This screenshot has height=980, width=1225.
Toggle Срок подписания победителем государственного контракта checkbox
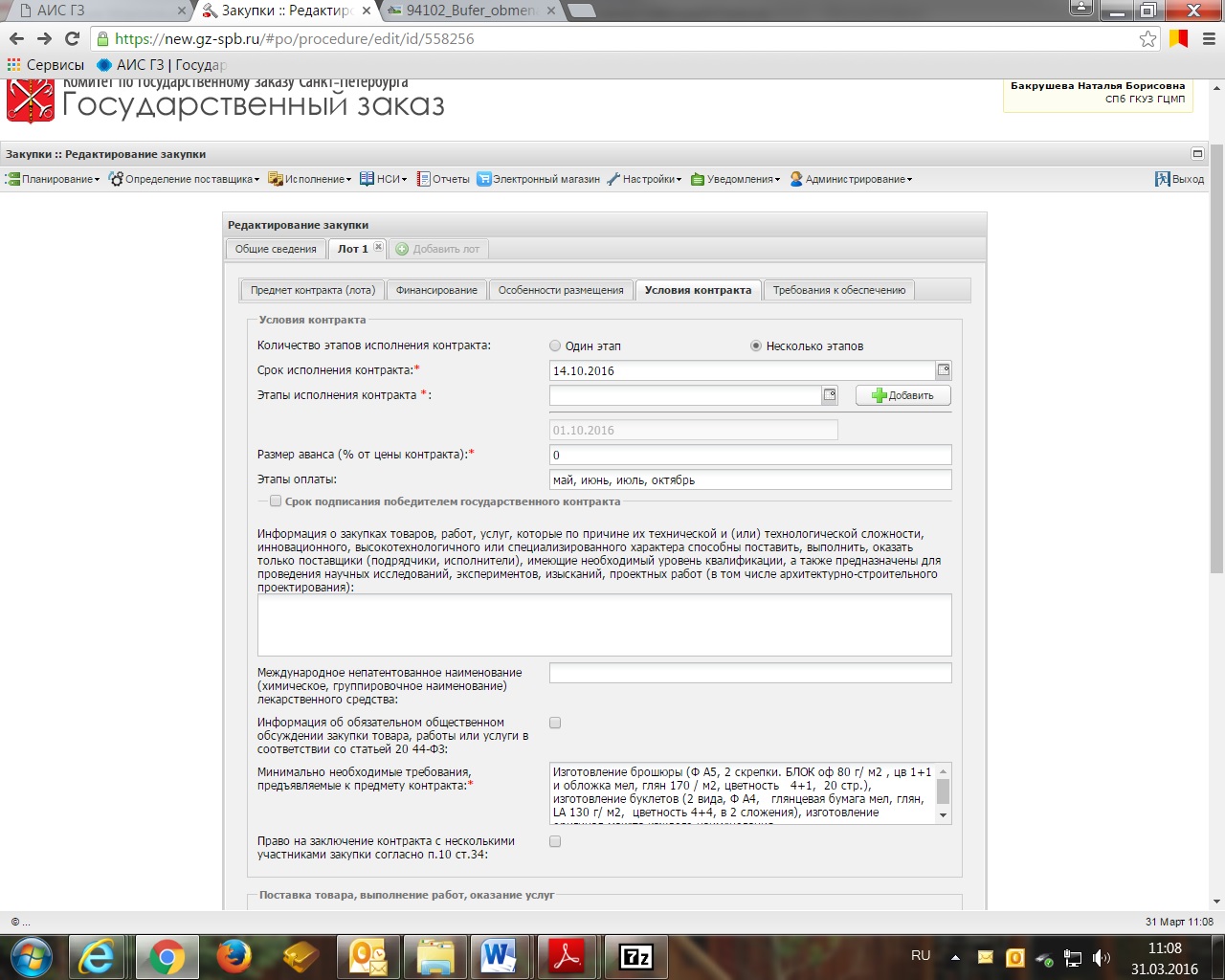(276, 501)
